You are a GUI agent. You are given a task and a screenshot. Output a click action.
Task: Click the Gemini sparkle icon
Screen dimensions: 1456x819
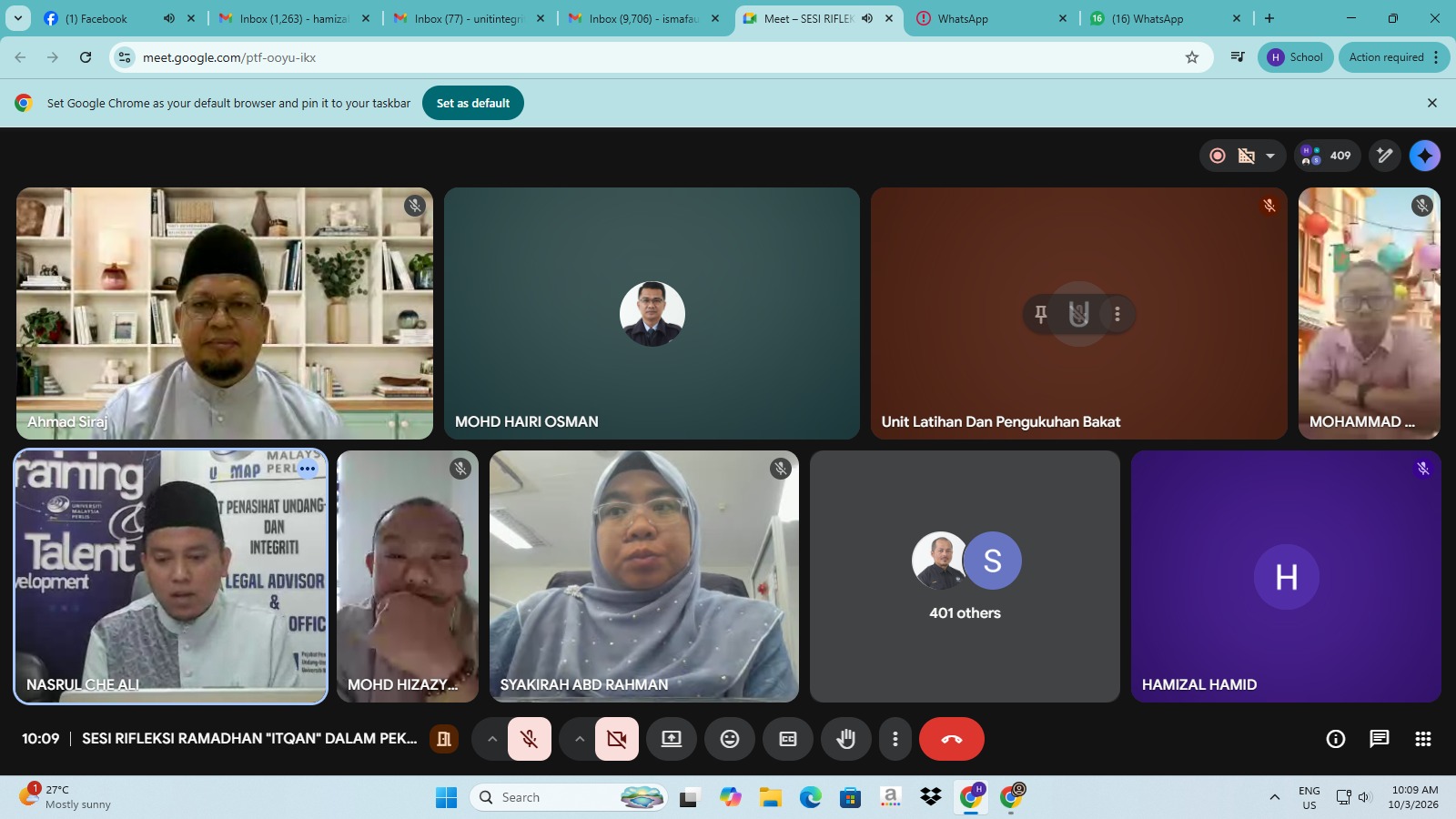(x=1425, y=156)
